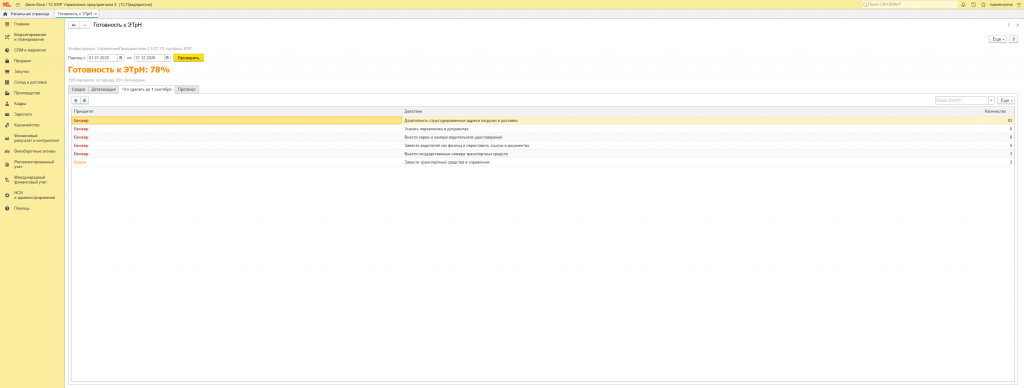This screenshot has width=1024, height=388.
Task: Open table Еще dropdown next to search
Action: coord(1006,101)
